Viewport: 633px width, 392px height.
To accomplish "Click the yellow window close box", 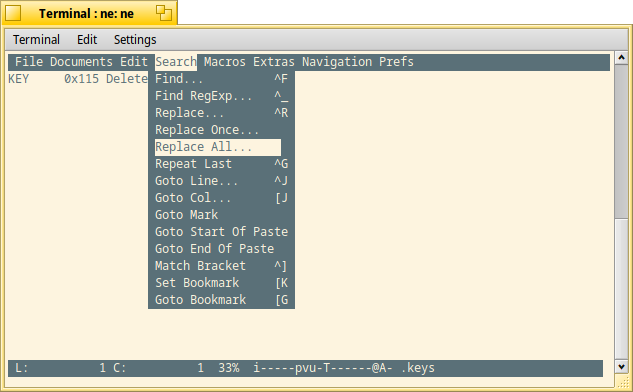I will click(x=13, y=13).
